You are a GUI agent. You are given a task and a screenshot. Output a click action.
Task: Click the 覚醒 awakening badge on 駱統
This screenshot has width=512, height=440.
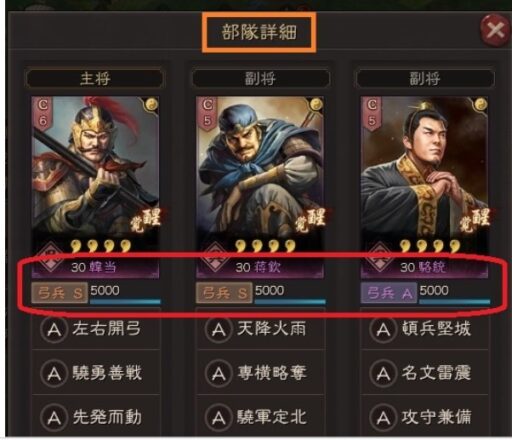(x=474, y=219)
